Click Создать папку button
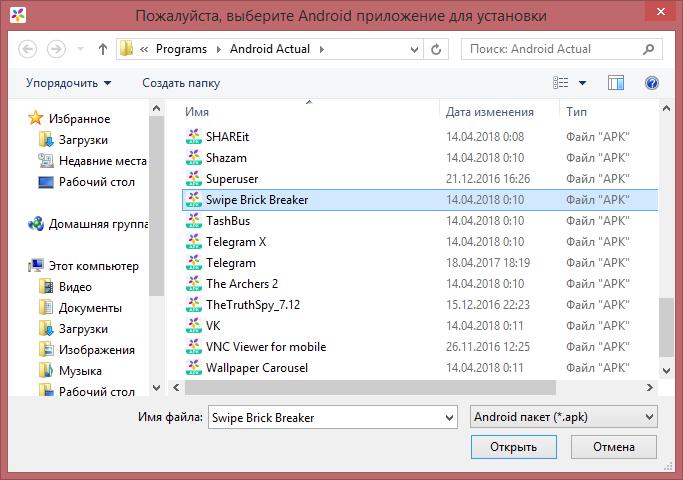Screen dimensions: 683x480 click(x=181, y=83)
